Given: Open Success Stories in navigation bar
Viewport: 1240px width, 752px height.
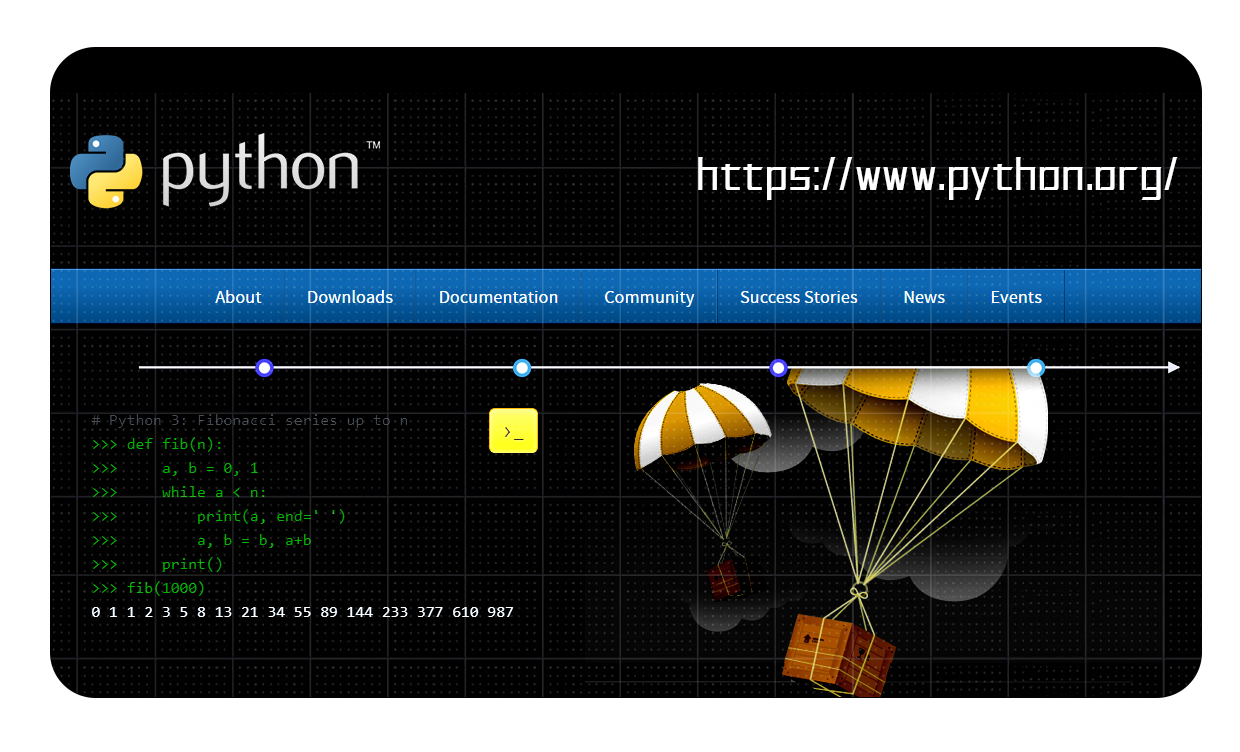Looking at the screenshot, I should click(799, 297).
